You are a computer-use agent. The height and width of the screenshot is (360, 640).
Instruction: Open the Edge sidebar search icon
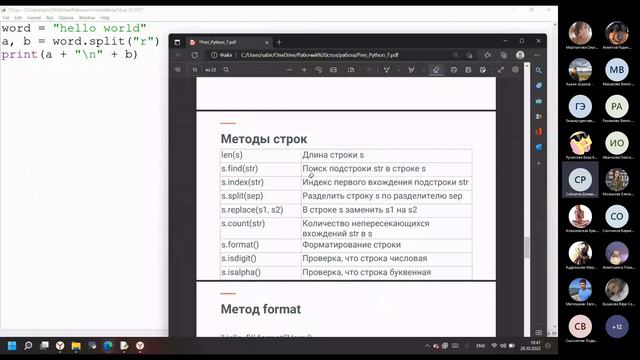539,70
